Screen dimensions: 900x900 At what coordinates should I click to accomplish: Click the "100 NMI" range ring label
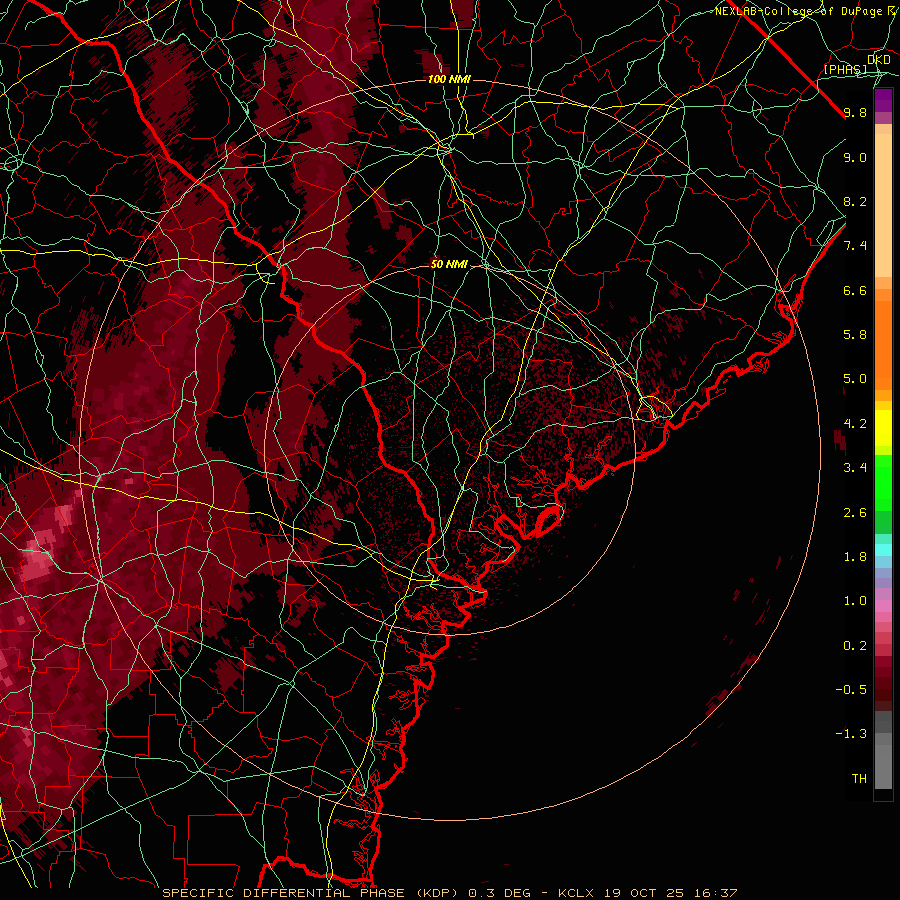pyautogui.click(x=449, y=79)
